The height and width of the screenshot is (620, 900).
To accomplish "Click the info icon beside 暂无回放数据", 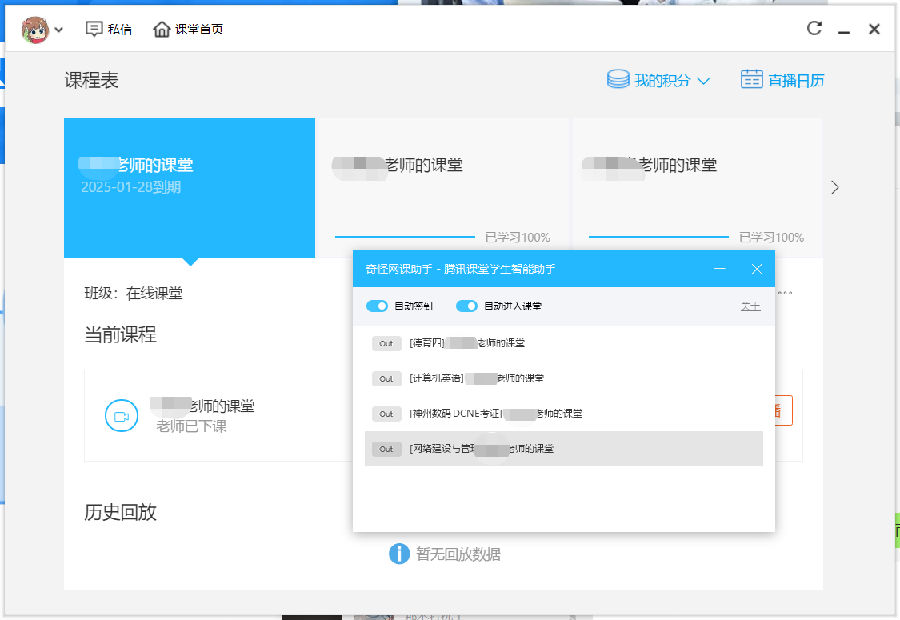I will 399,554.
